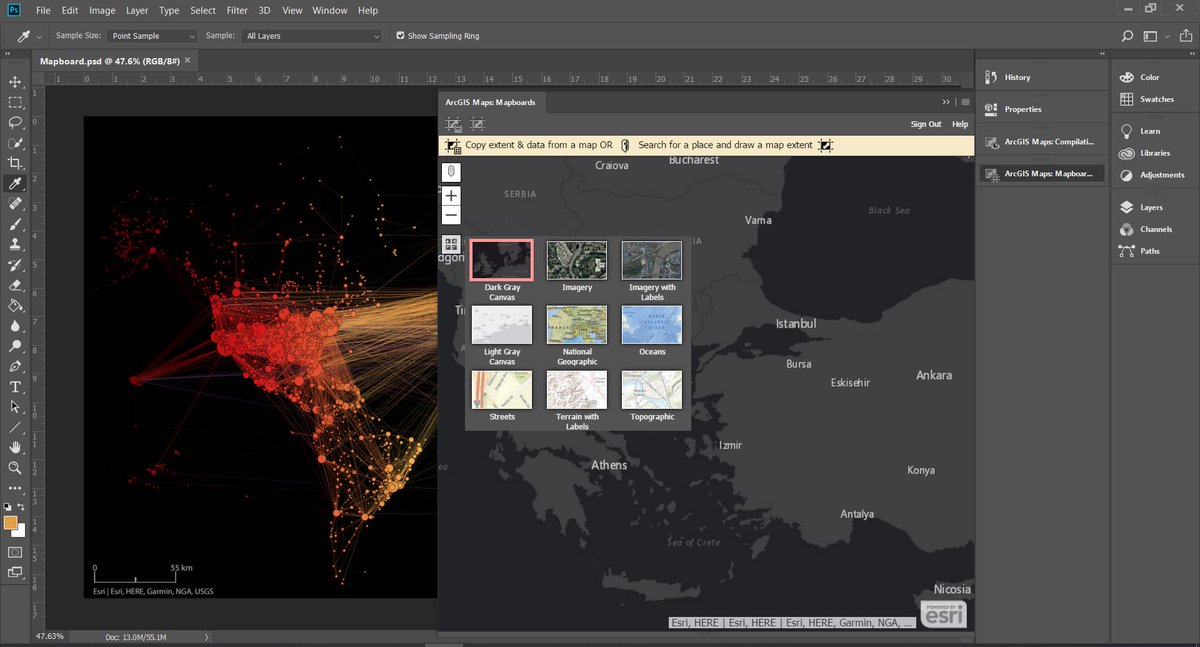Select the Hand tool

(15, 448)
